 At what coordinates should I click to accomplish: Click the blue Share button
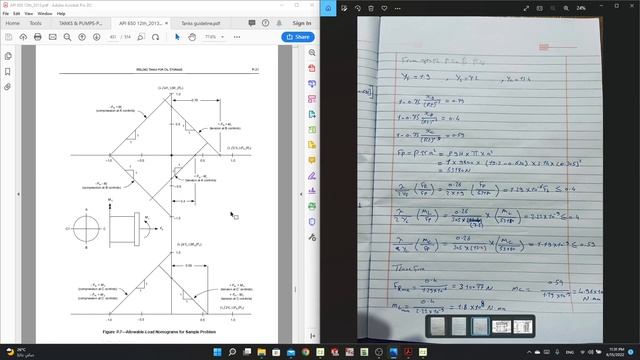[298, 37]
